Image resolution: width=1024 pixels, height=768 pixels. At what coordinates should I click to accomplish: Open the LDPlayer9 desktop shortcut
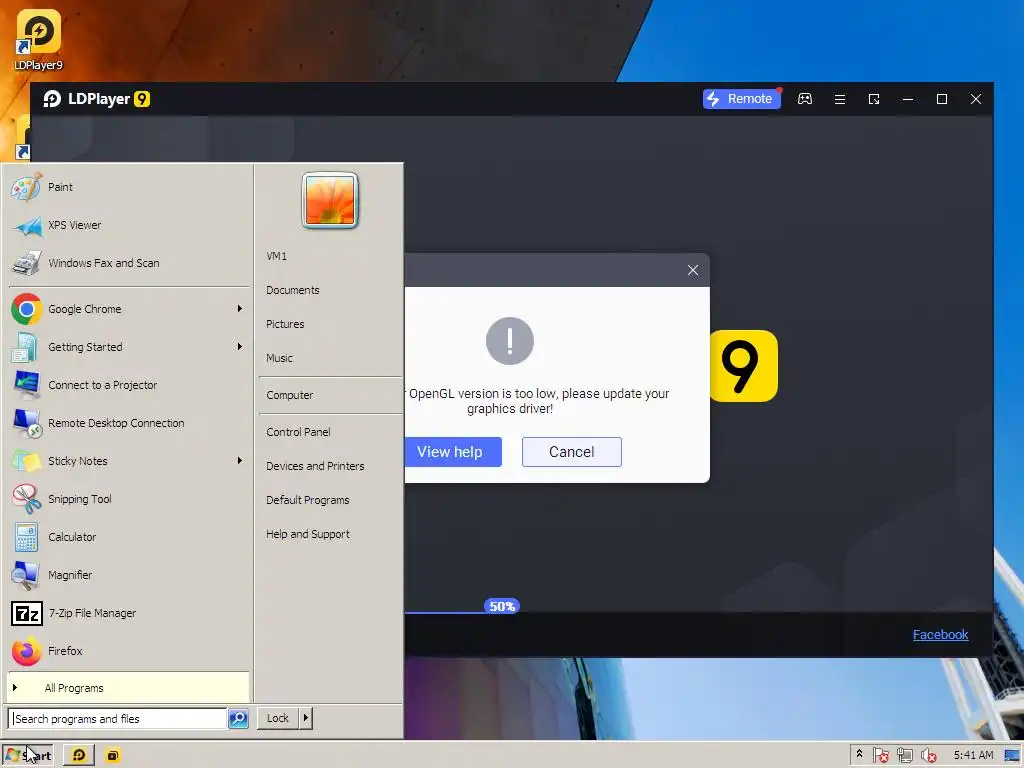[x=39, y=39]
